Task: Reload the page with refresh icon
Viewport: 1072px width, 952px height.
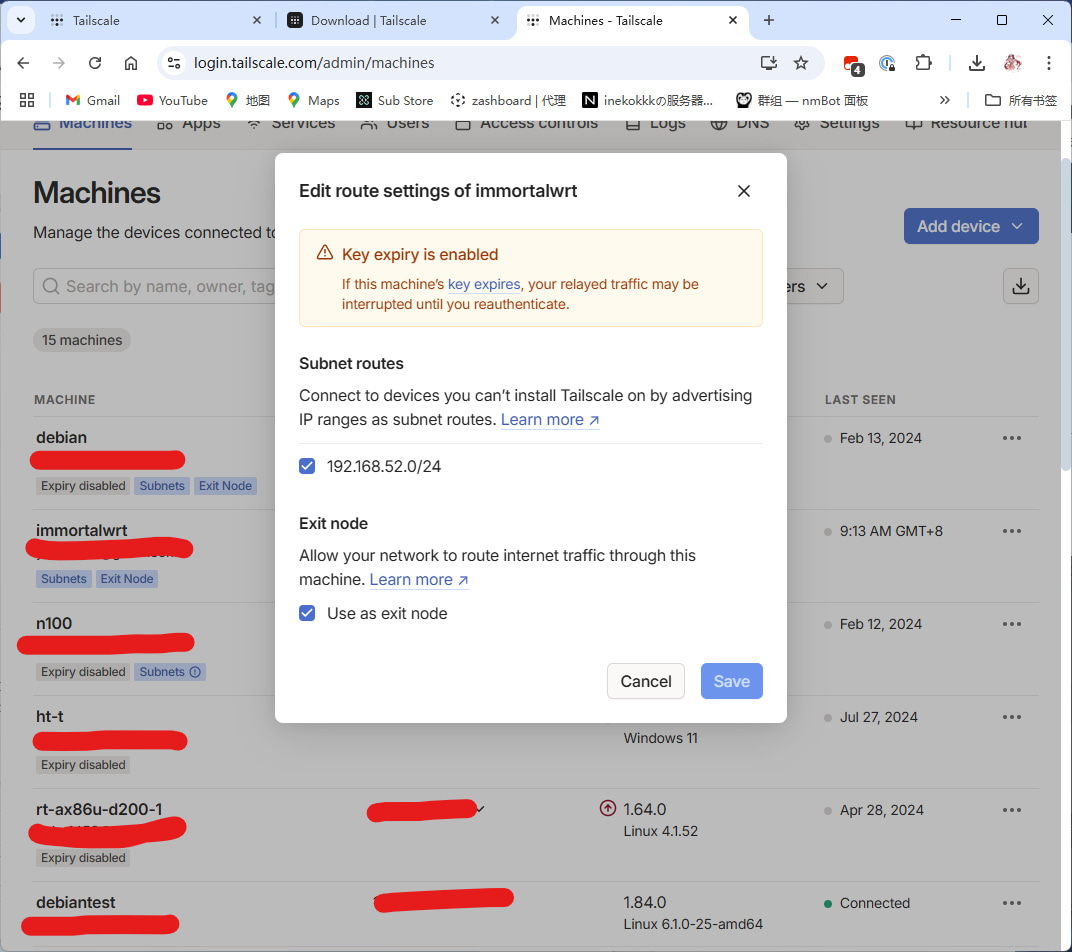Action: [x=95, y=63]
